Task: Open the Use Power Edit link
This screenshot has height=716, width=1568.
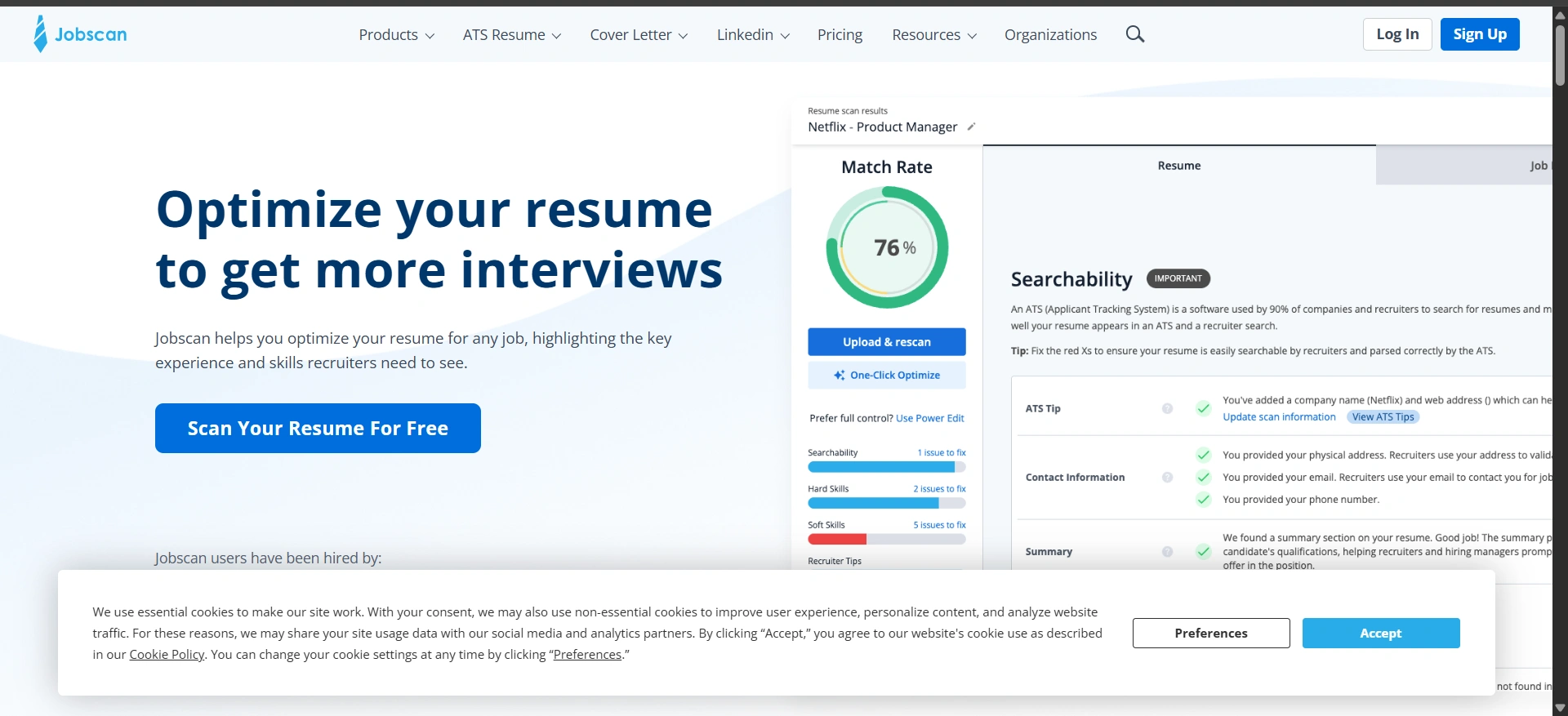Action: coord(930,418)
